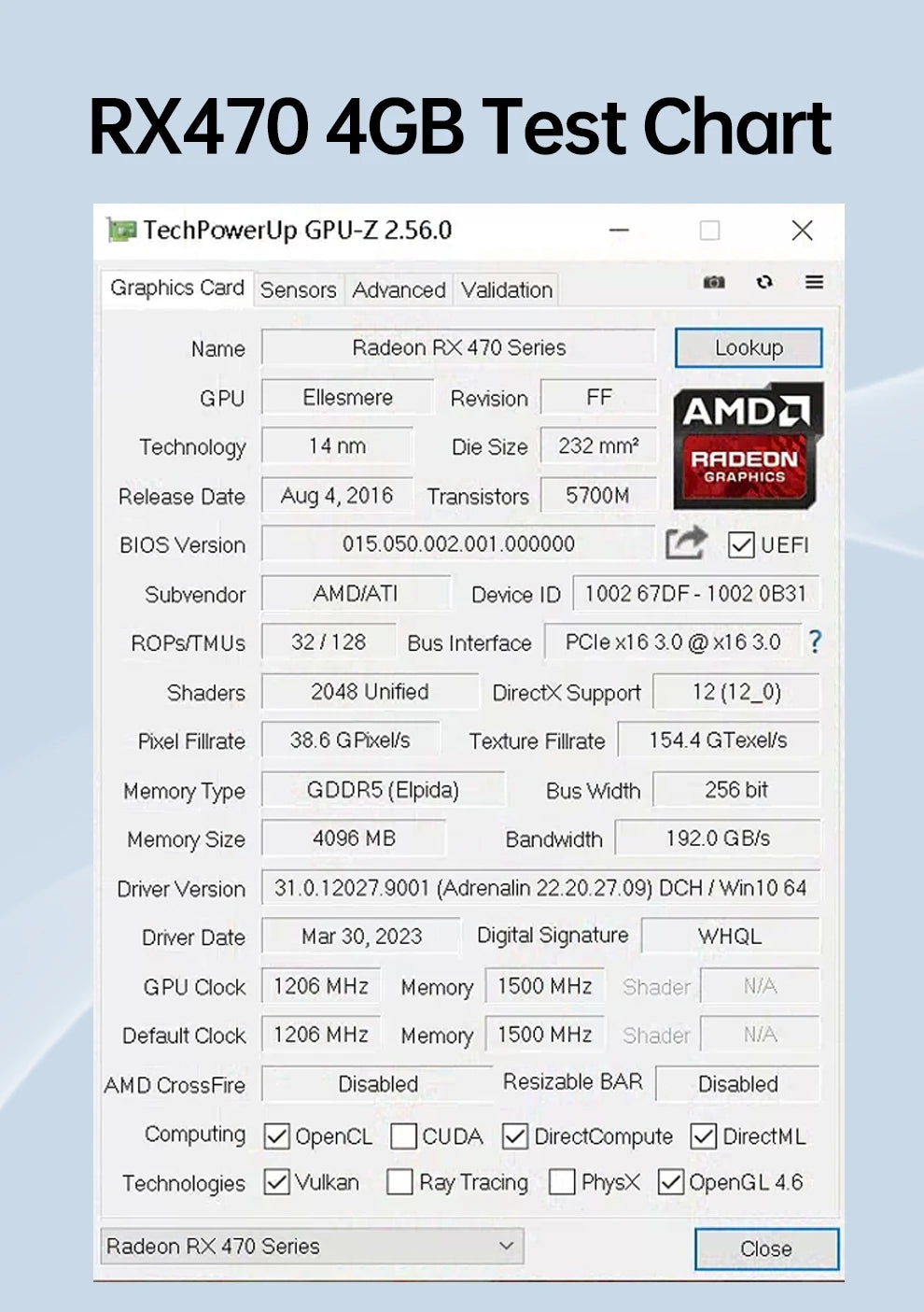Click the bus interface question mark
Image resolution: width=924 pixels, height=1312 pixels.
point(815,642)
